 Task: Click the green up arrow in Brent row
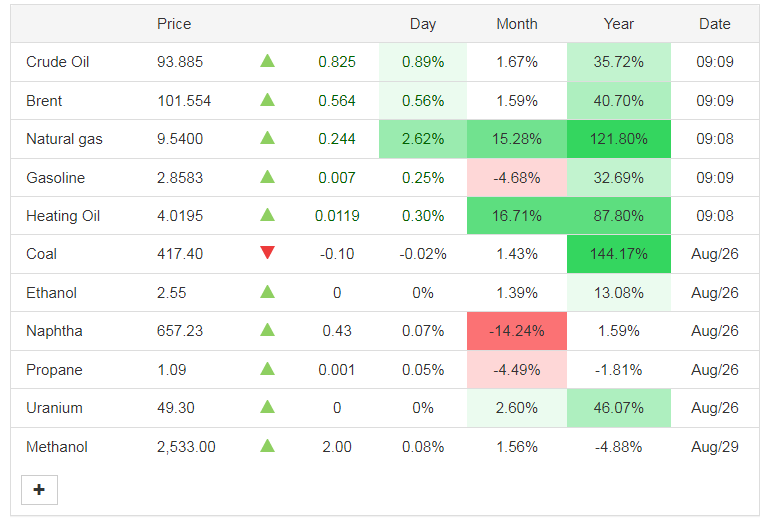coord(267,100)
